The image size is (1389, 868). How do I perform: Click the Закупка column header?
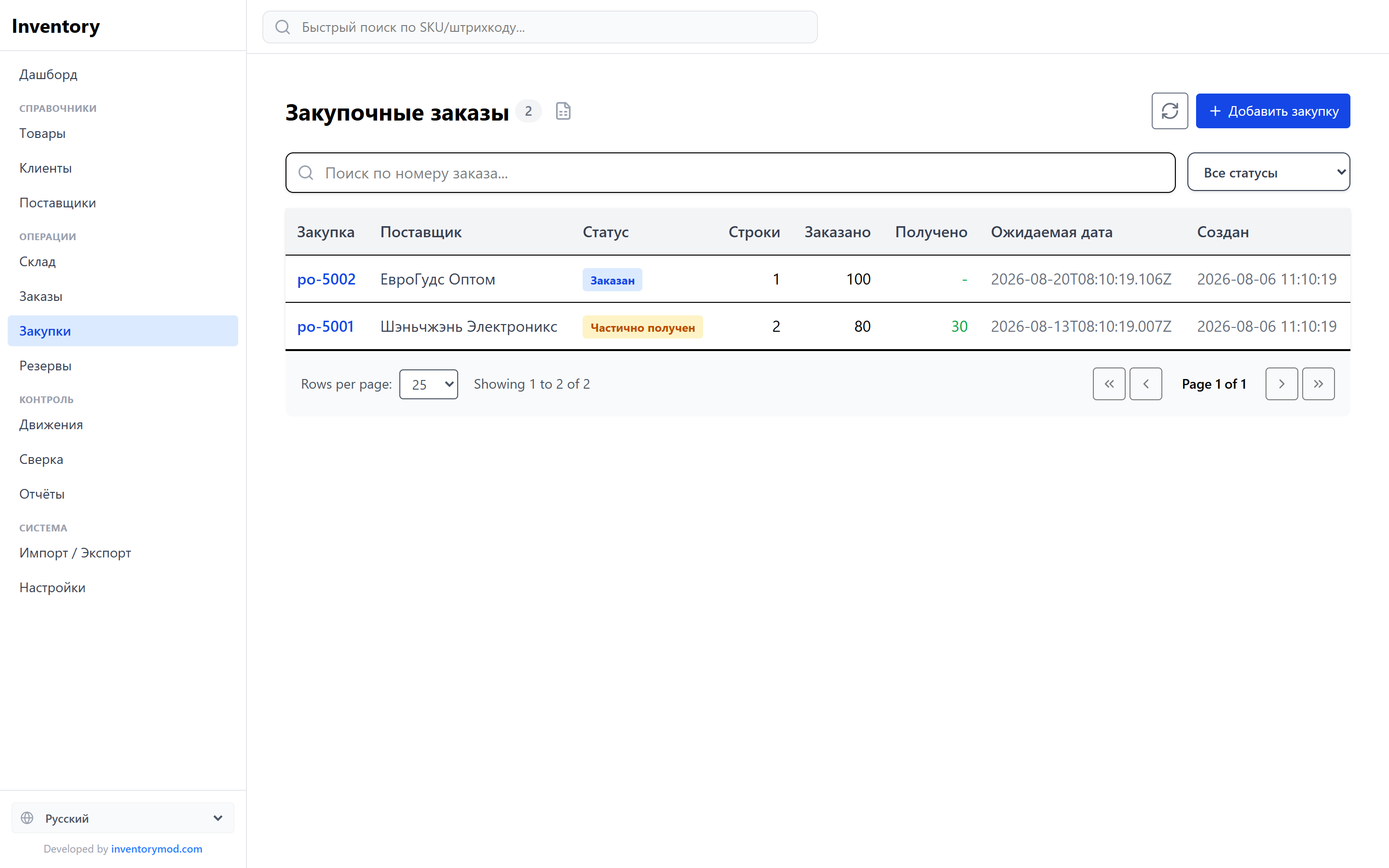click(x=326, y=232)
